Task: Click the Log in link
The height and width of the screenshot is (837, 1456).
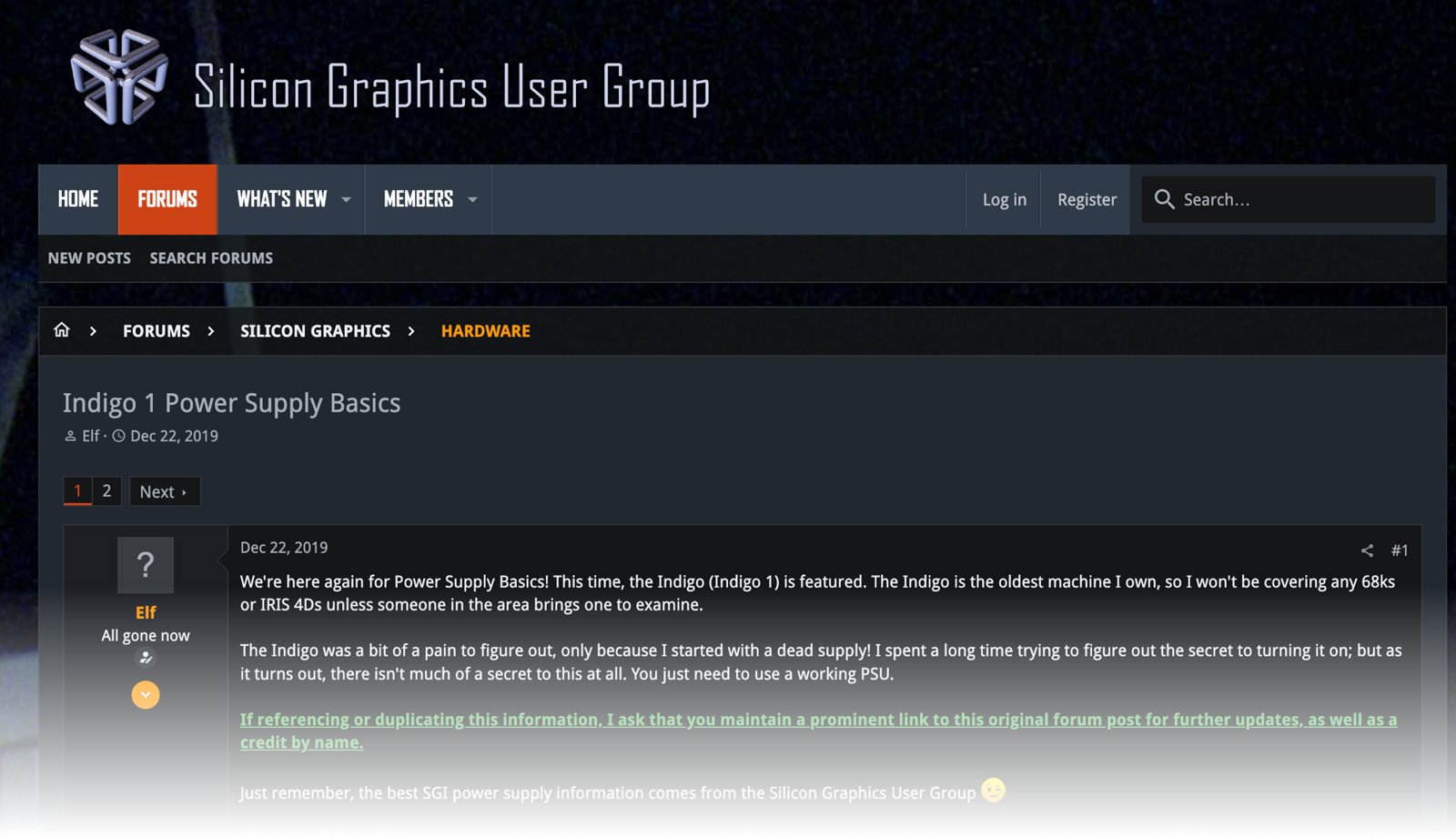Action: (1005, 199)
